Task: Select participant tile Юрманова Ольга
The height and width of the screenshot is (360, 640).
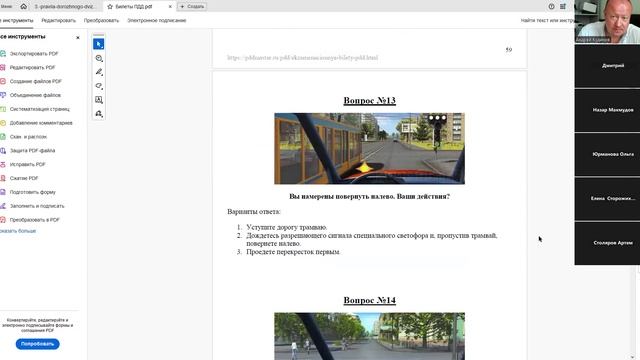Action: 607,154
